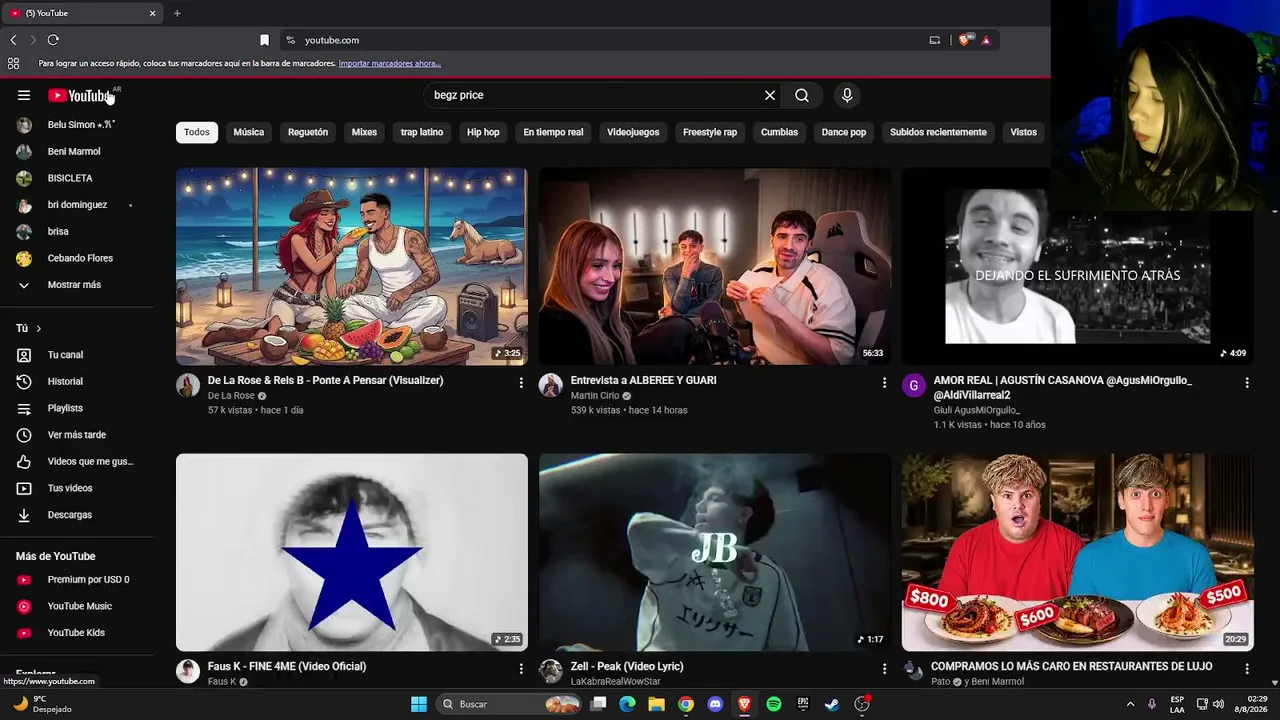
Task: Open the Martin Cirio channel link
Action: 595,396
